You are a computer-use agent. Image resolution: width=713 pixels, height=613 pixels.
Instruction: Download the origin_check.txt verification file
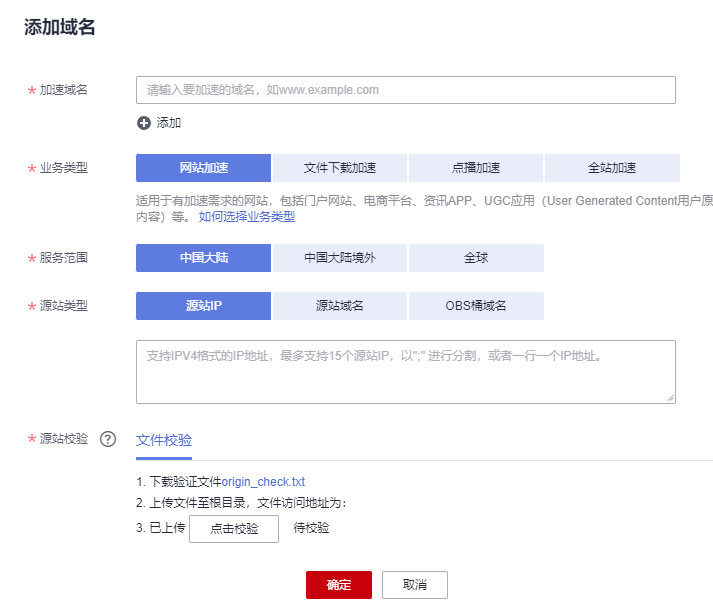(x=263, y=482)
